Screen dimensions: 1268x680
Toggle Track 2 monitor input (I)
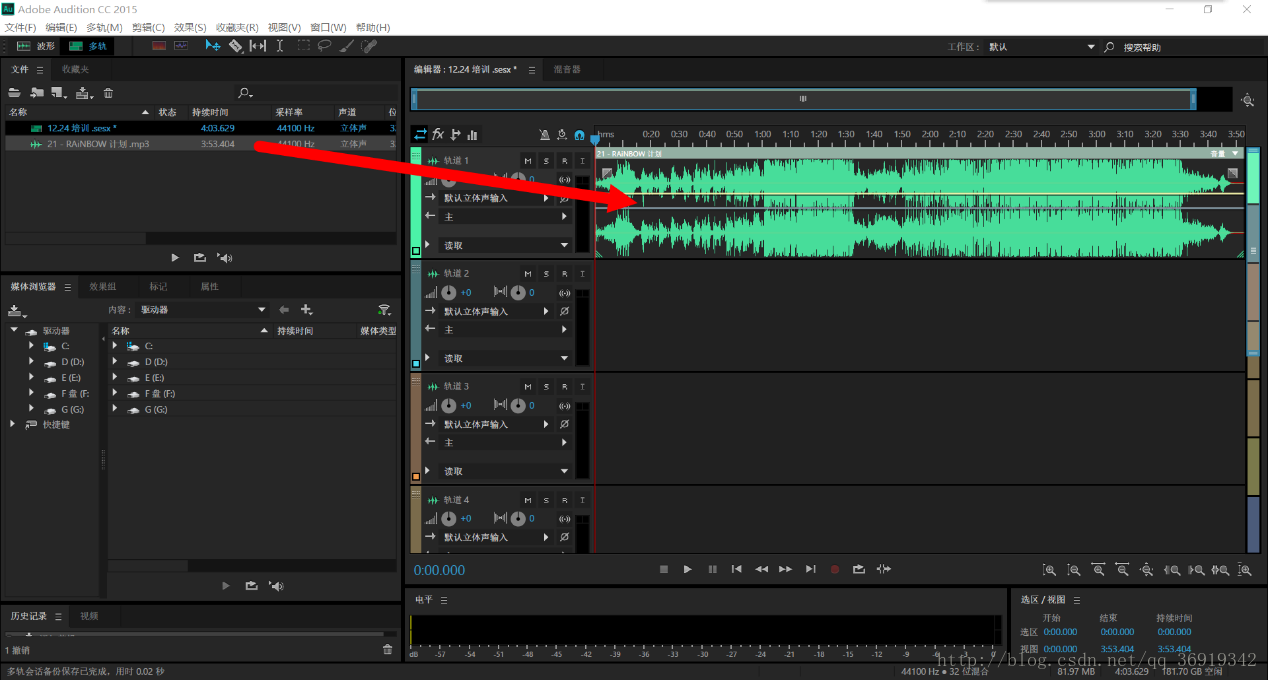tap(582, 273)
